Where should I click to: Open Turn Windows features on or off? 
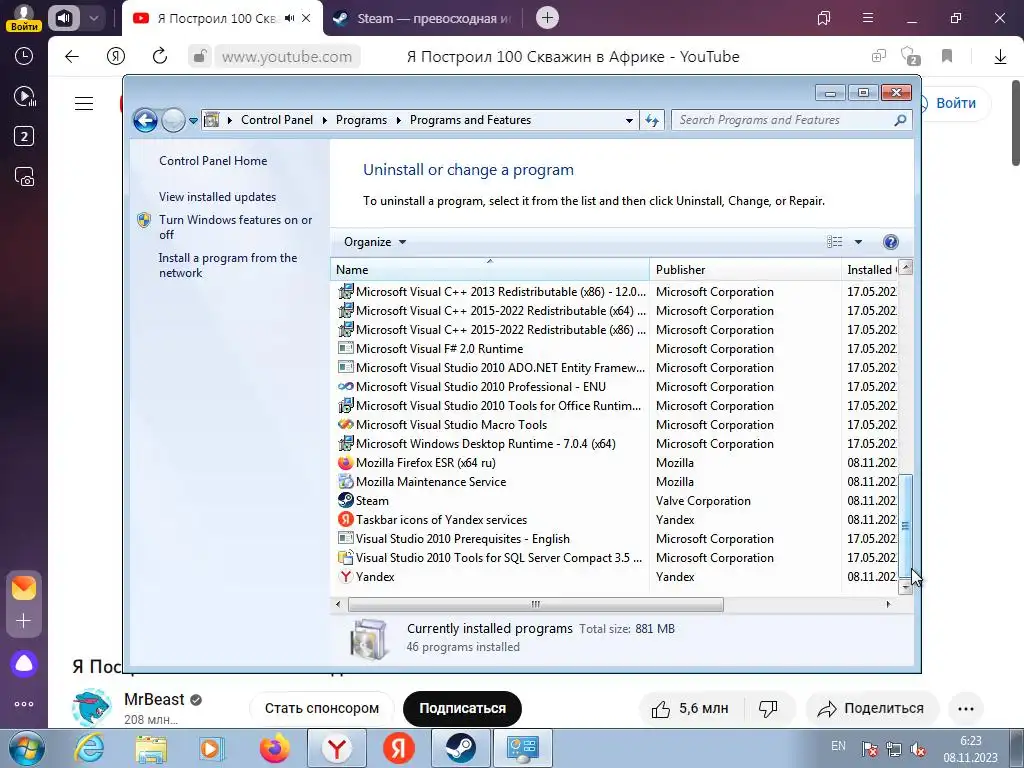[236, 227]
